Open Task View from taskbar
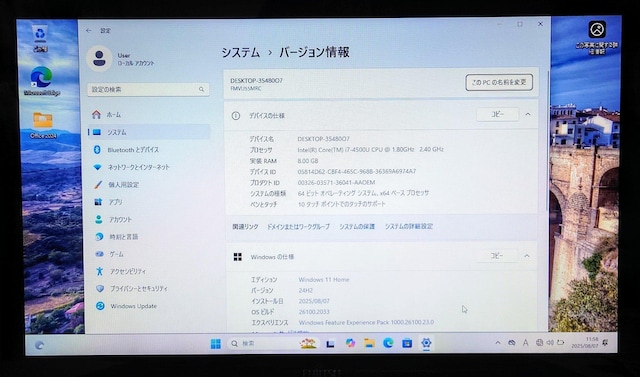640x377 pixels. click(x=330, y=344)
